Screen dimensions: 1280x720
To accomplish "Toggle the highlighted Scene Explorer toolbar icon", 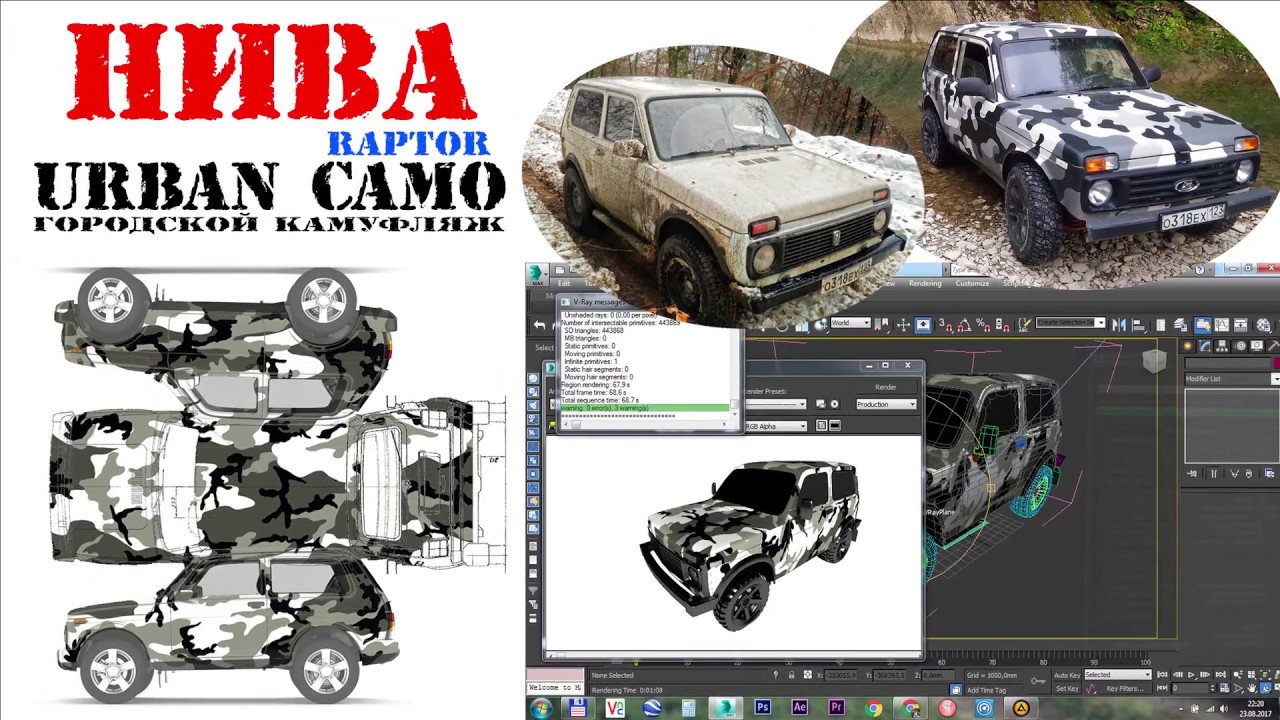I will pos(1202,324).
